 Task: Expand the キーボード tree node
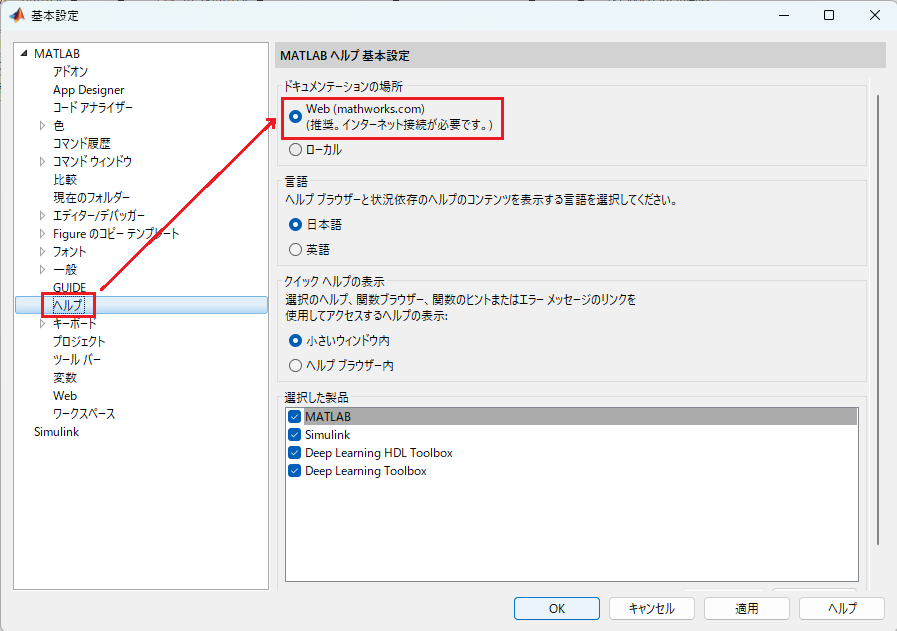click(42, 324)
